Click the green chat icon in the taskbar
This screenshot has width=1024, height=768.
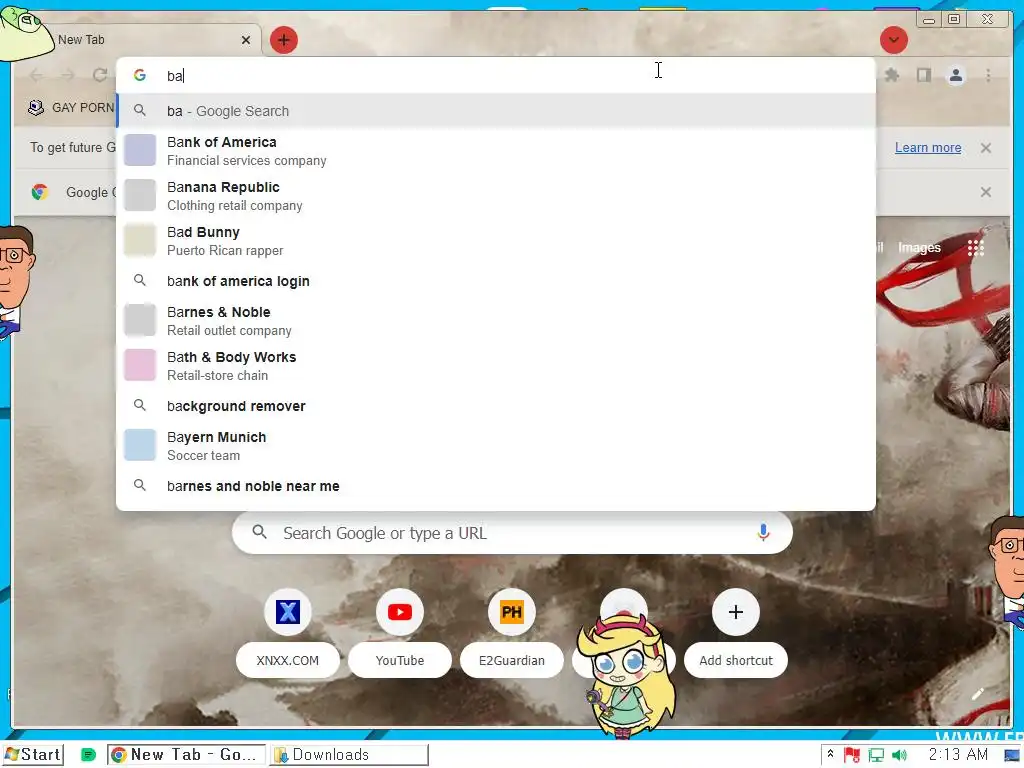coord(88,756)
